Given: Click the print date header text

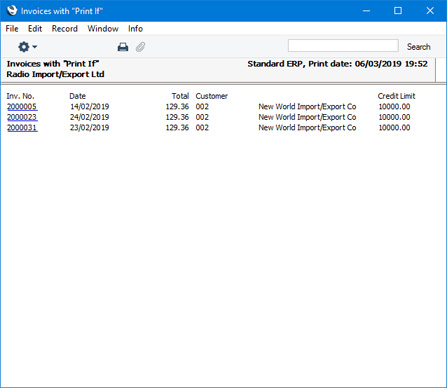Looking at the screenshot, I should coord(337,64).
